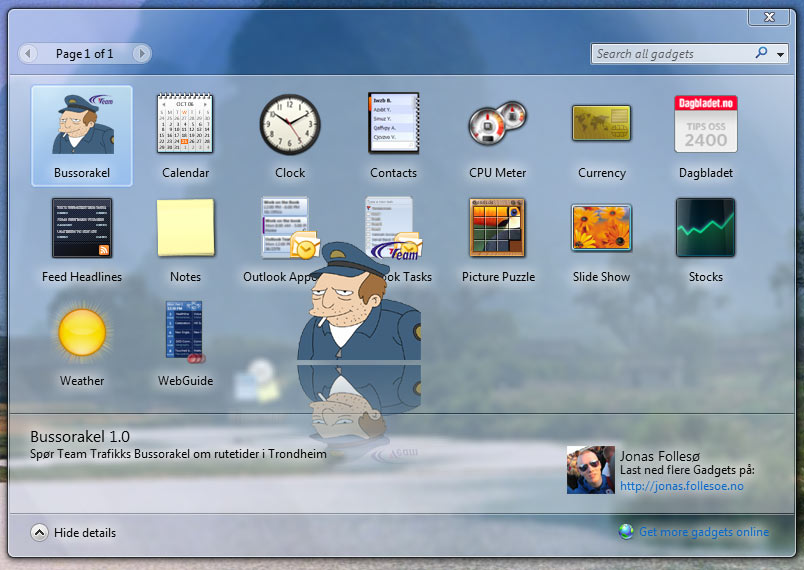
Task: Open the Picture Puzzle gadget
Action: click(x=497, y=228)
